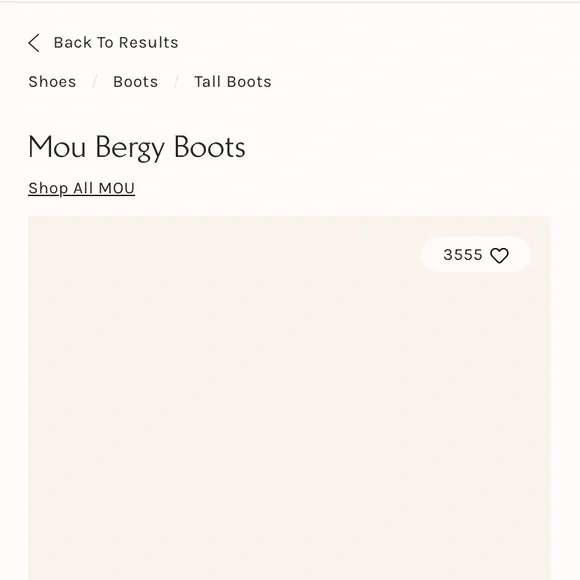
Task: Click the slash before Tall Boots
Action: (x=176, y=82)
